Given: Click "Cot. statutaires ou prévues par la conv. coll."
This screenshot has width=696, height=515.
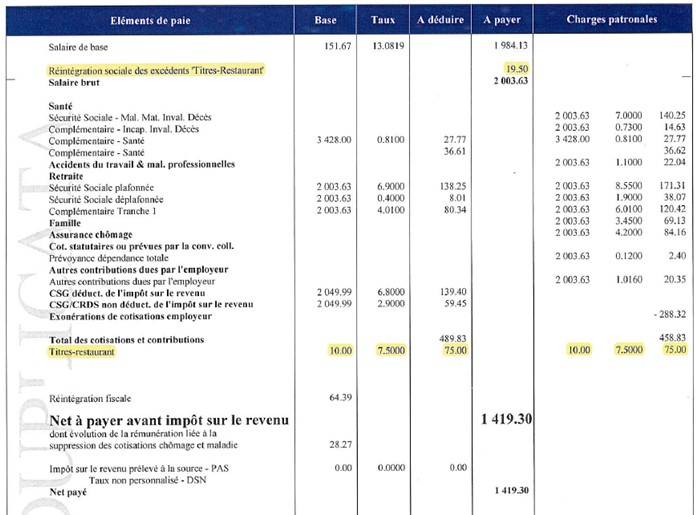Looking at the screenshot, I should (141, 246).
